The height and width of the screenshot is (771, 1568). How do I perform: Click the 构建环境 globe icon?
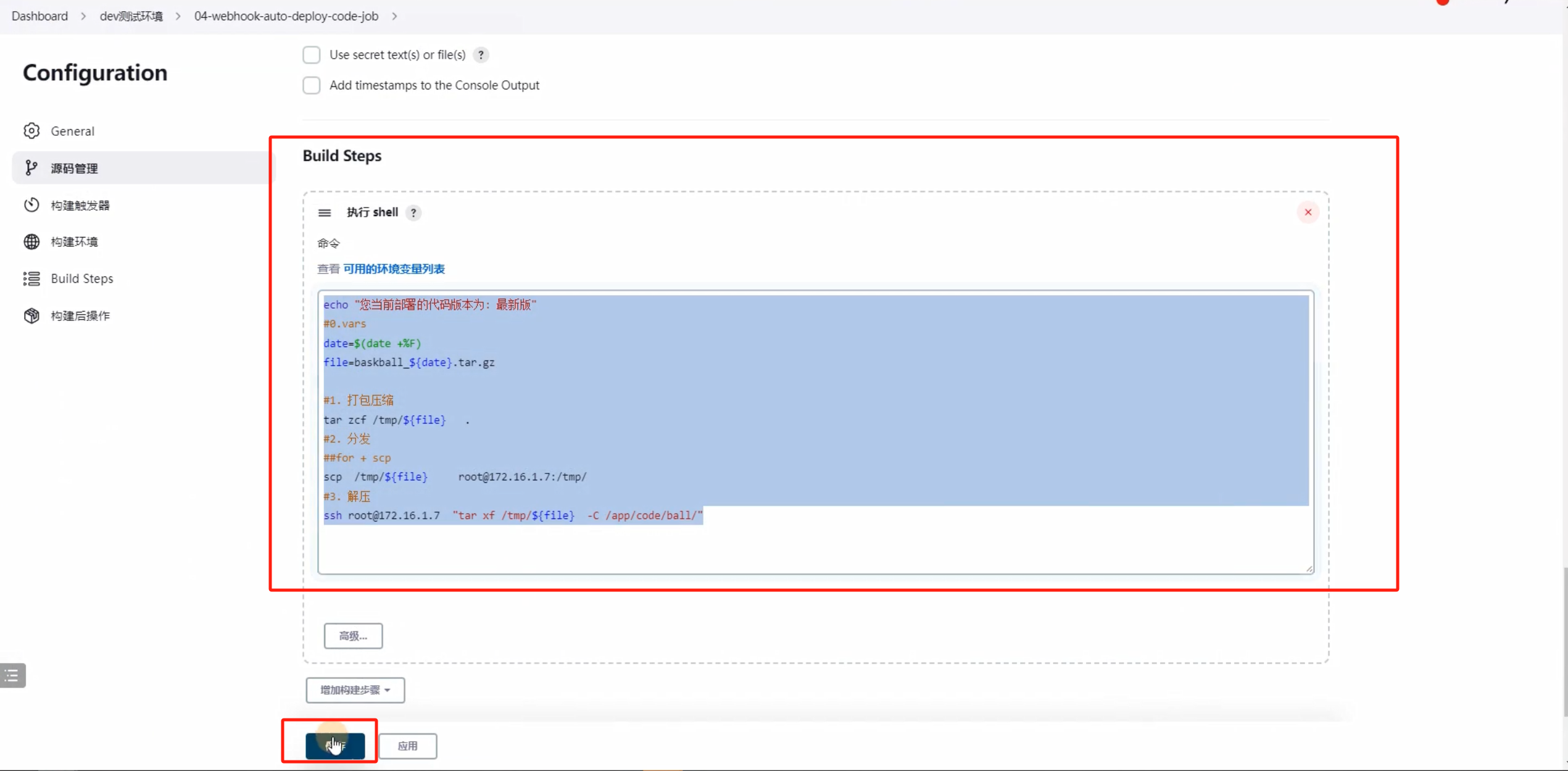point(31,241)
